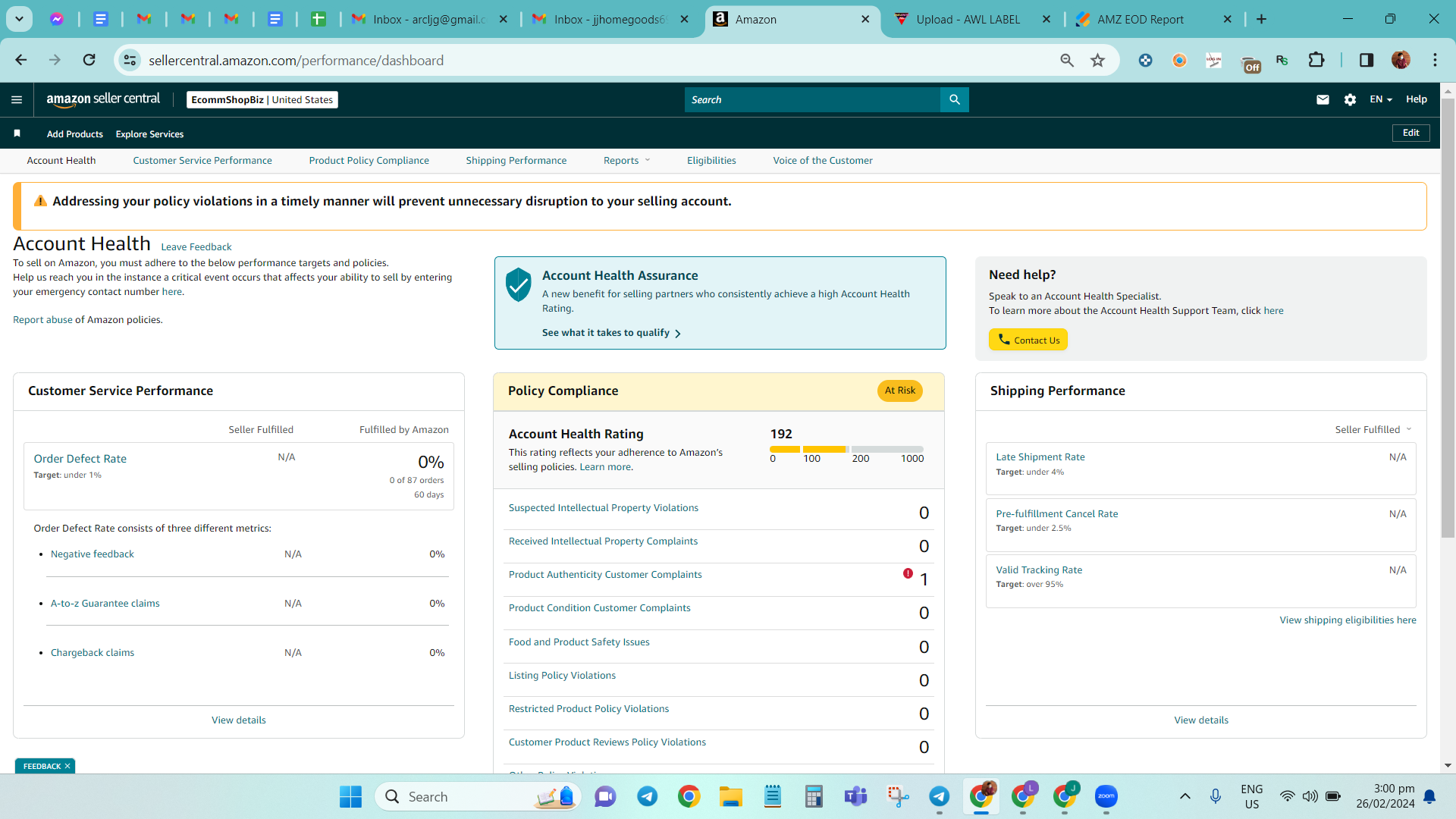The height and width of the screenshot is (819, 1456).
Task: Open Product Authenticity Customer Complaints
Action: (605, 574)
